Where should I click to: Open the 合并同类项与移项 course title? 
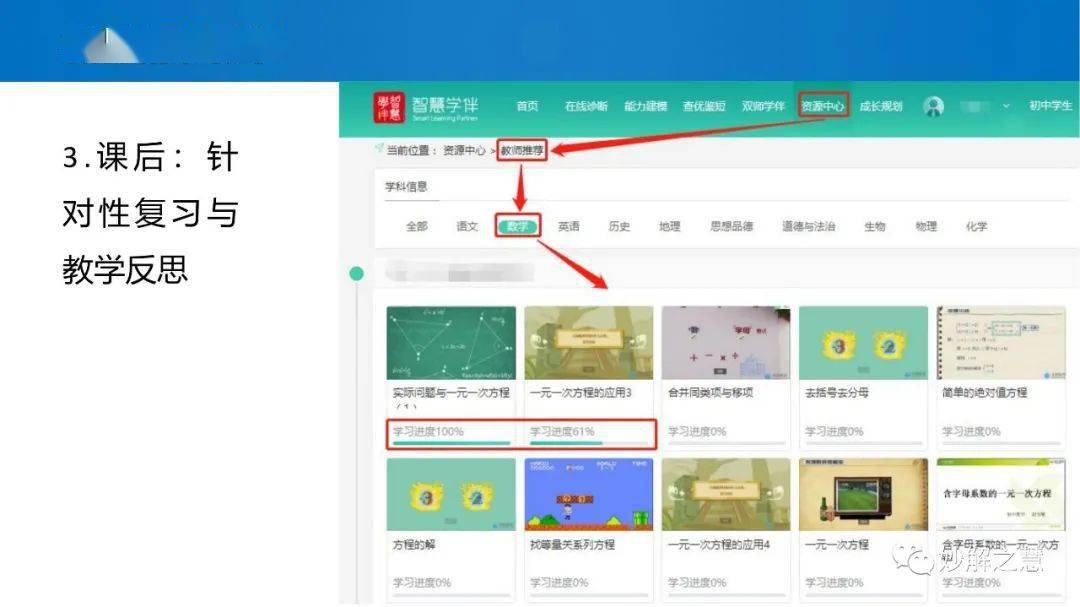tap(710, 393)
